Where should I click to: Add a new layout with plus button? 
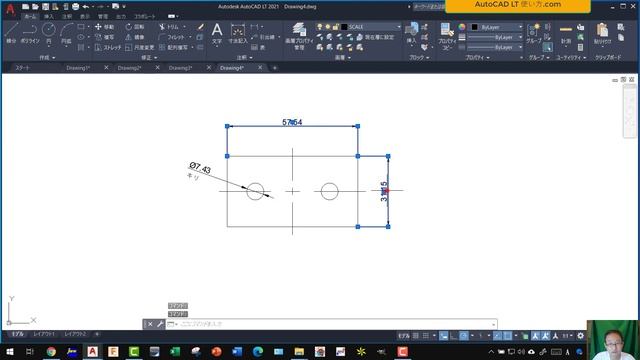[x=97, y=334]
